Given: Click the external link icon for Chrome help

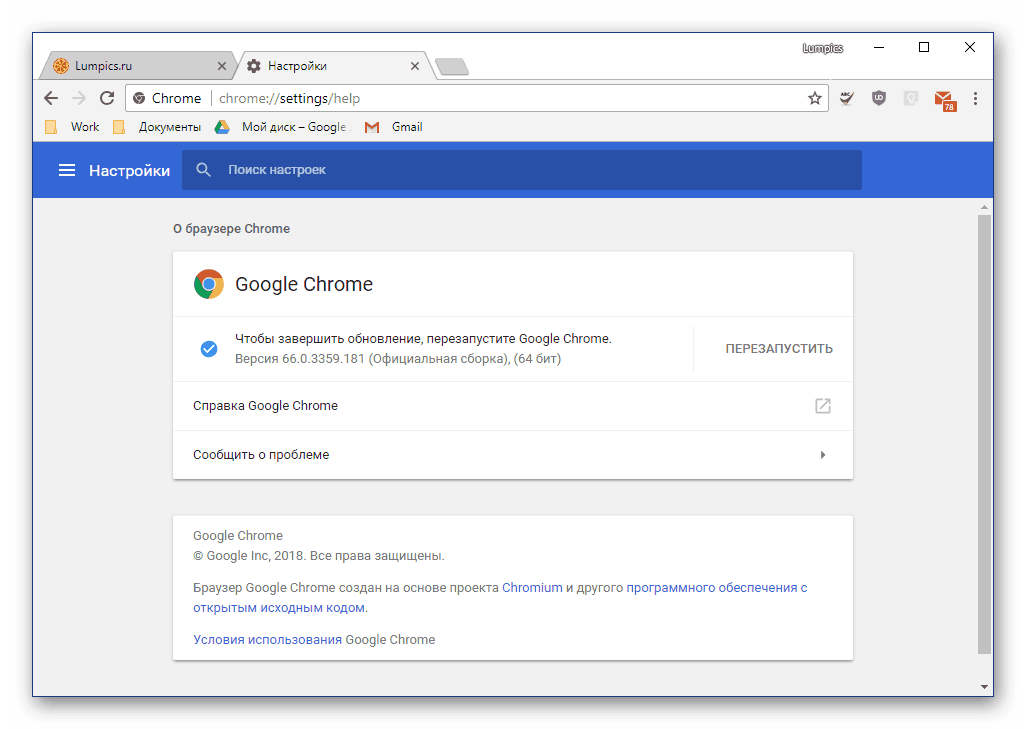Looking at the screenshot, I should 823,406.
